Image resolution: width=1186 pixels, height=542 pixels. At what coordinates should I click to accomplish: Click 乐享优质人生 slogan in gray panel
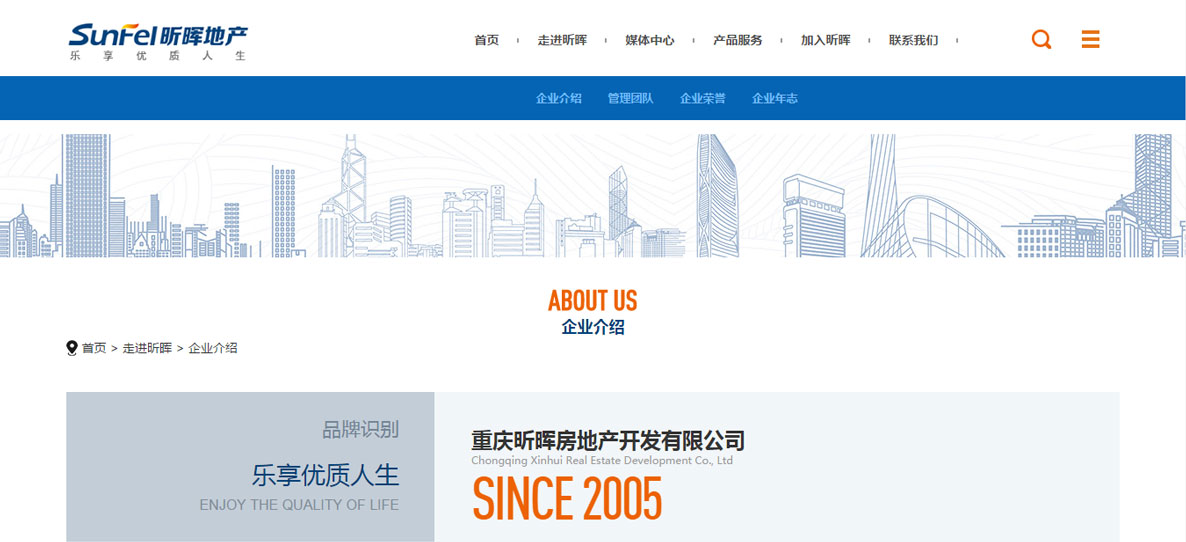click(x=325, y=475)
